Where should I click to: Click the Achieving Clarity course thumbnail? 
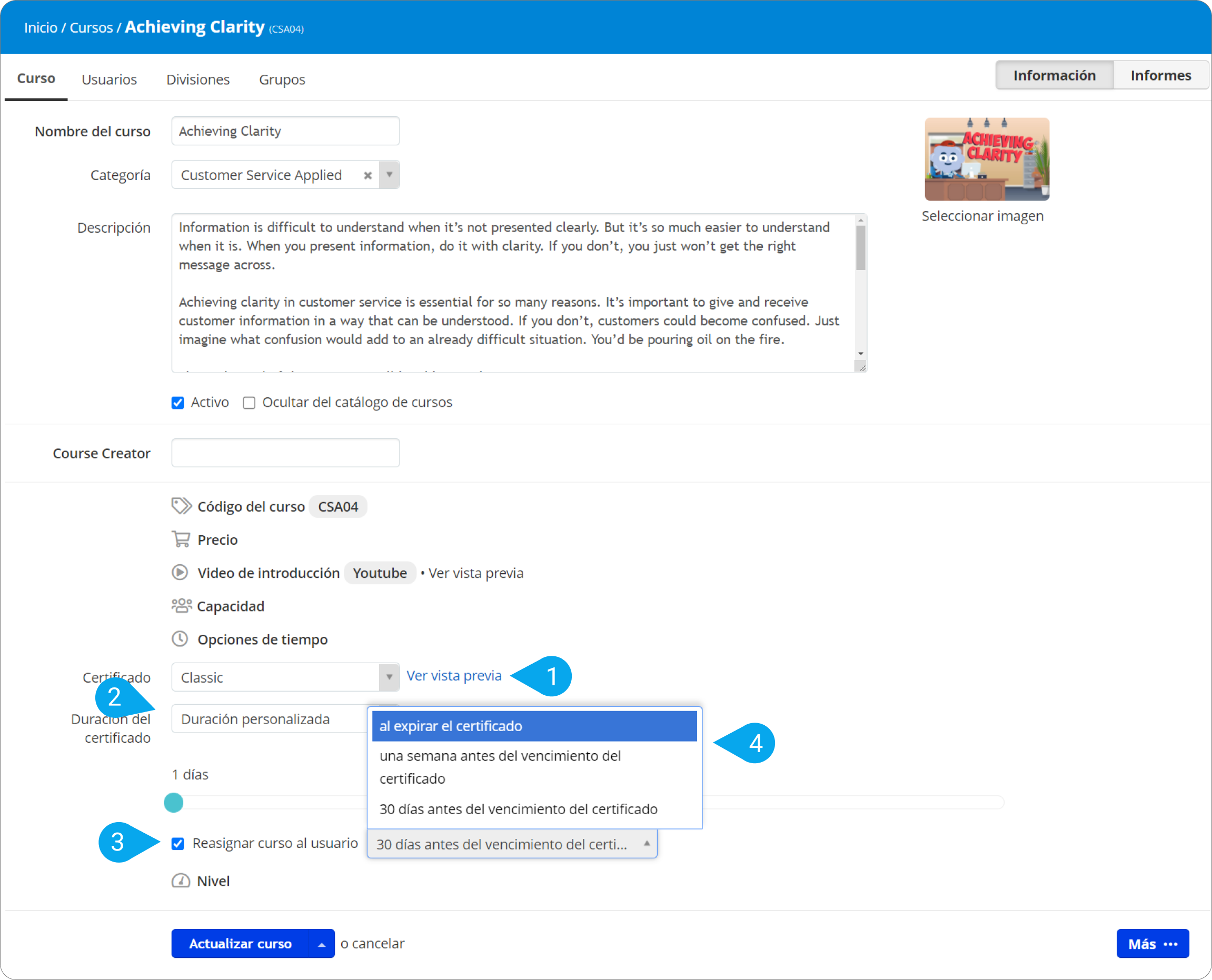click(x=987, y=159)
